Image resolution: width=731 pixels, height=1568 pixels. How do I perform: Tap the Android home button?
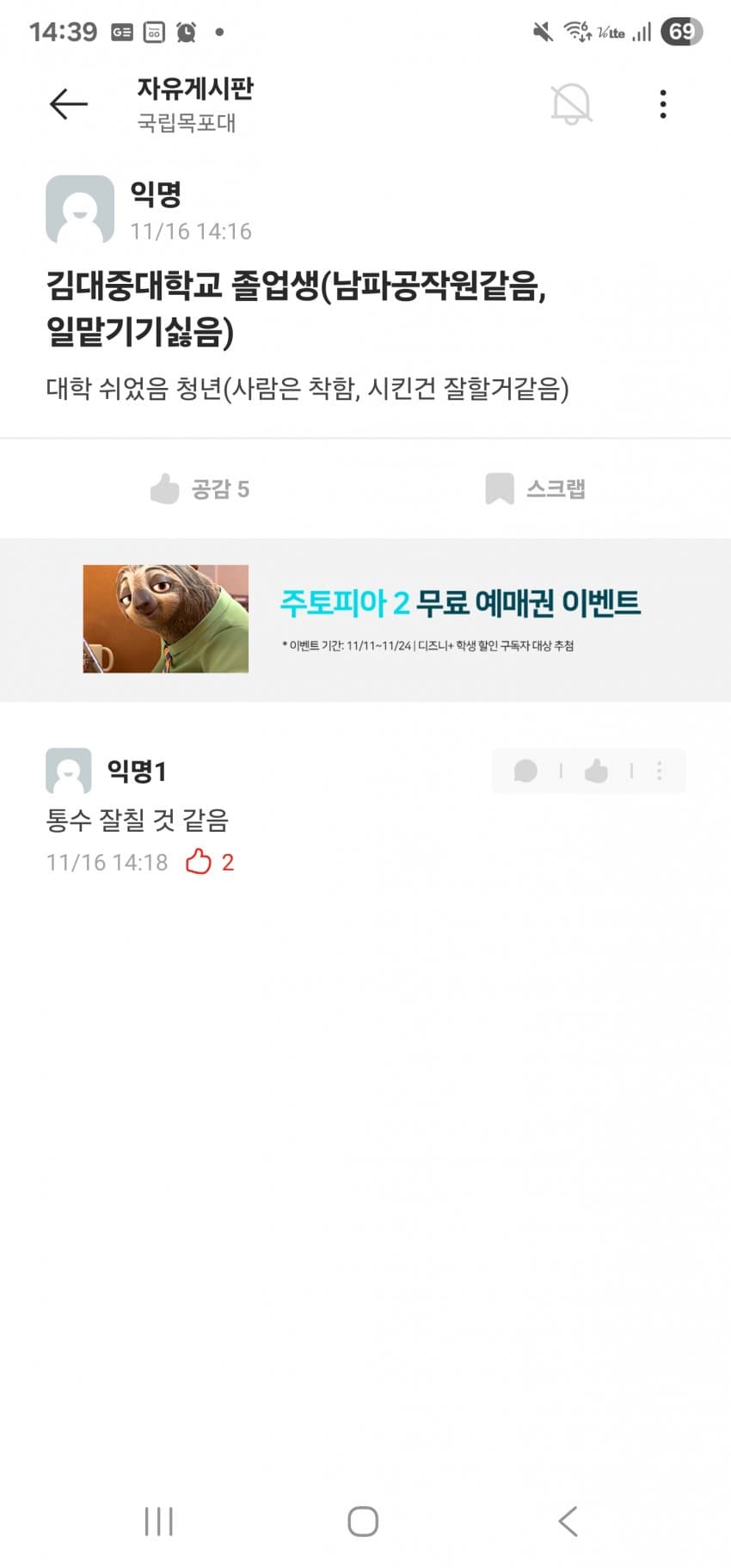point(363,1521)
